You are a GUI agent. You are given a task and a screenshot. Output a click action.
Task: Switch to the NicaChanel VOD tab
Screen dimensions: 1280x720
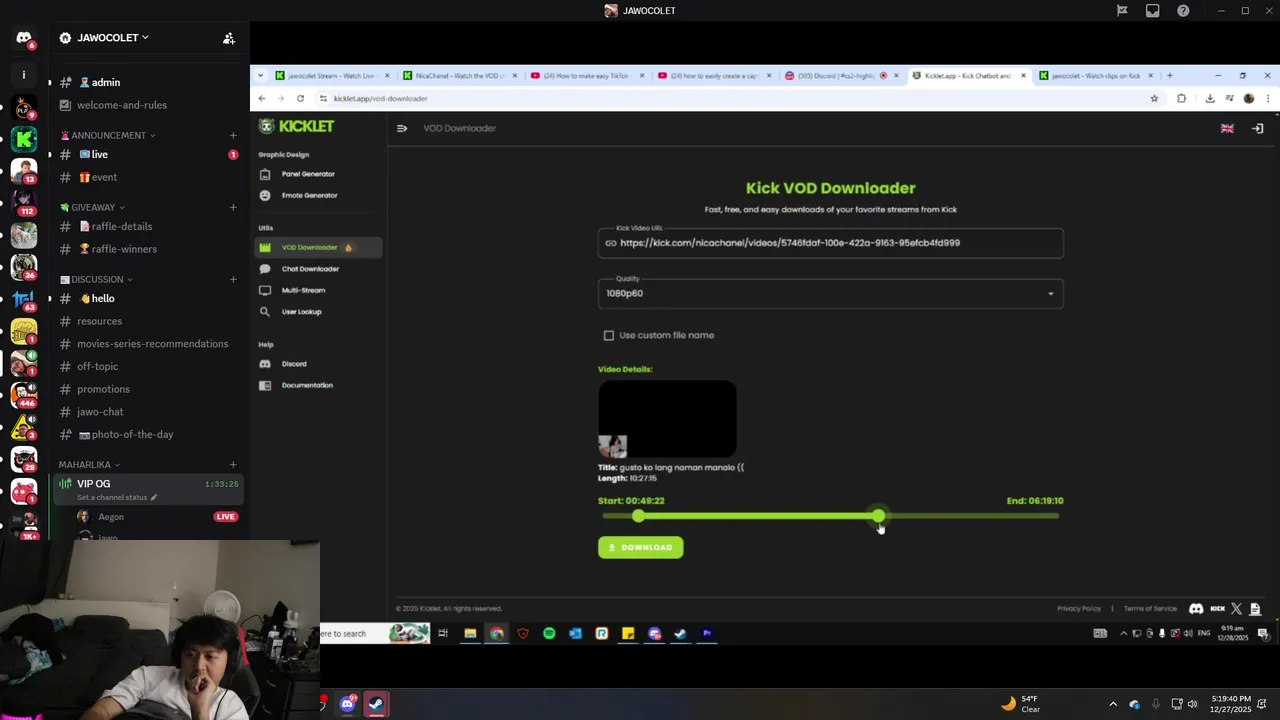point(459,75)
